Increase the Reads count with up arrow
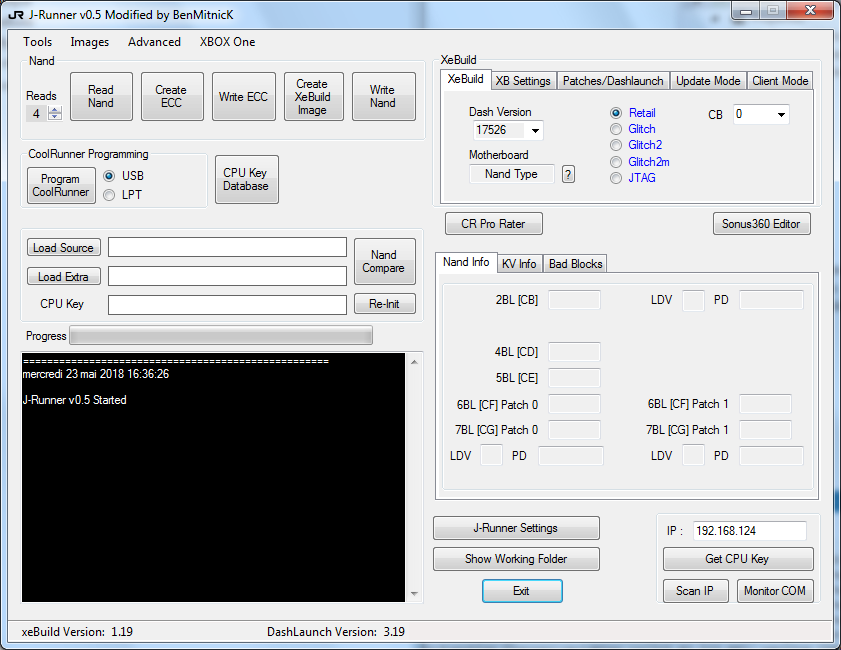 55,110
